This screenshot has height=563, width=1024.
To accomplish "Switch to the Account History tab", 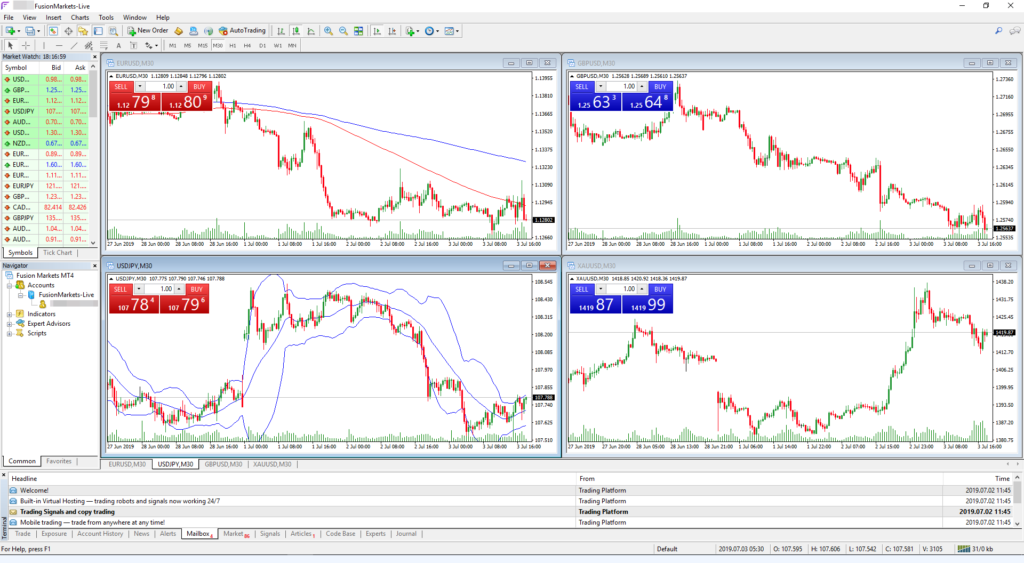I will click(100, 534).
